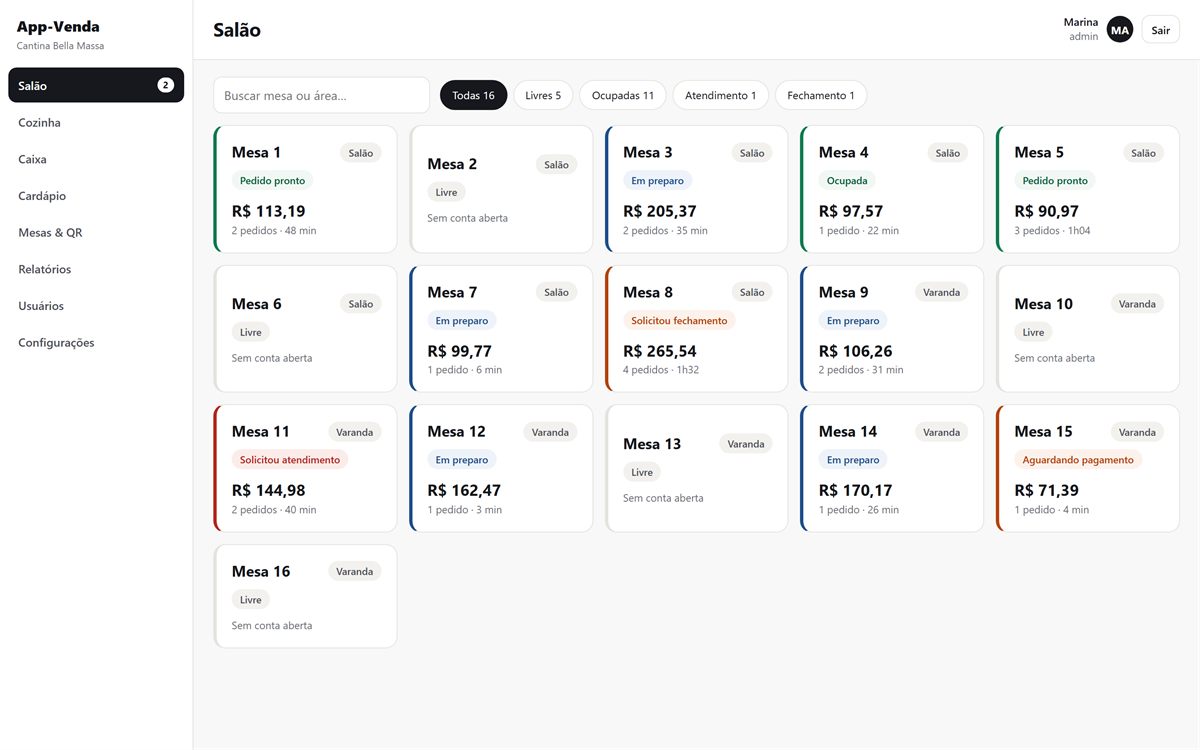Filter by 'Fechamento 1'
This screenshot has width=1200, height=750.
pyautogui.click(x=821, y=95)
